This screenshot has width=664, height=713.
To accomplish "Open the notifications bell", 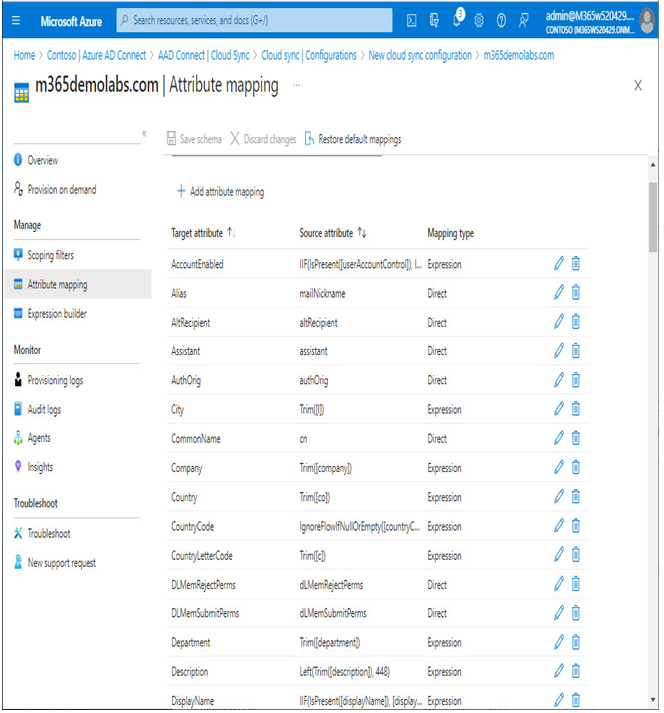I will pos(457,20).
